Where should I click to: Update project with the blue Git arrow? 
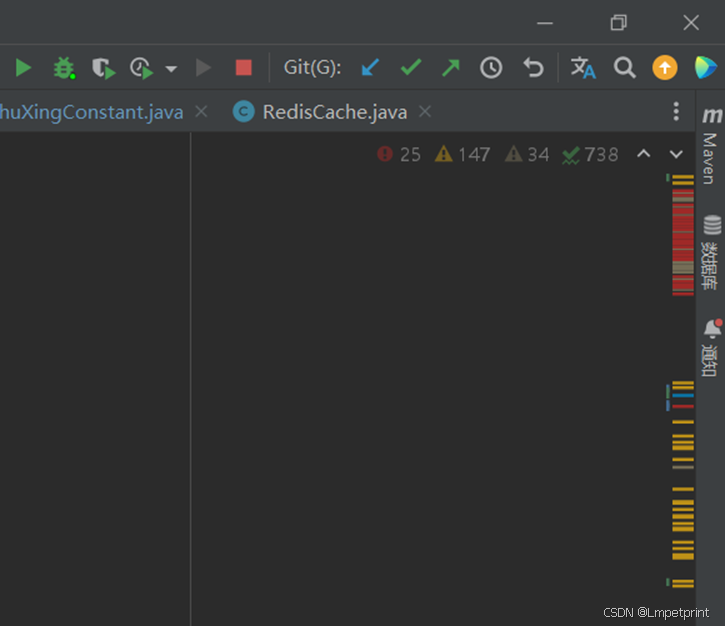[x=370, y=68]
